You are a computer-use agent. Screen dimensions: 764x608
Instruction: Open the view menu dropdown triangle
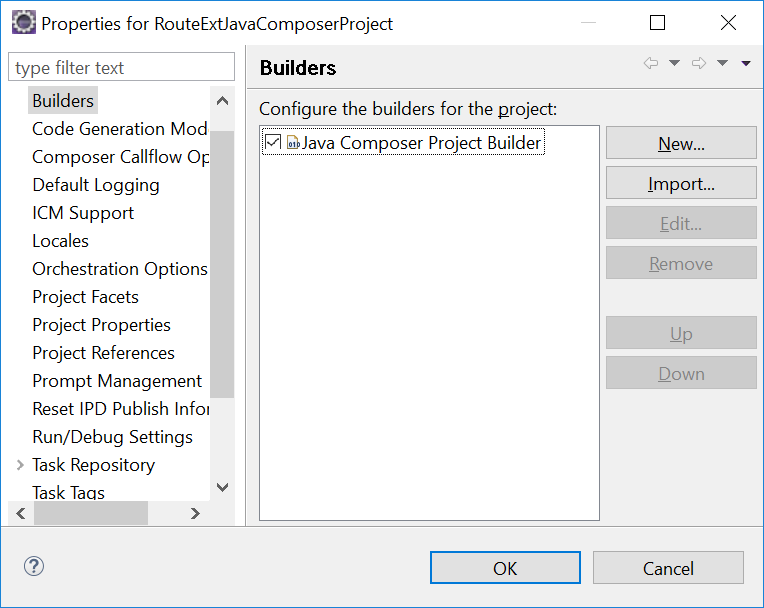(x=745, y=64)
